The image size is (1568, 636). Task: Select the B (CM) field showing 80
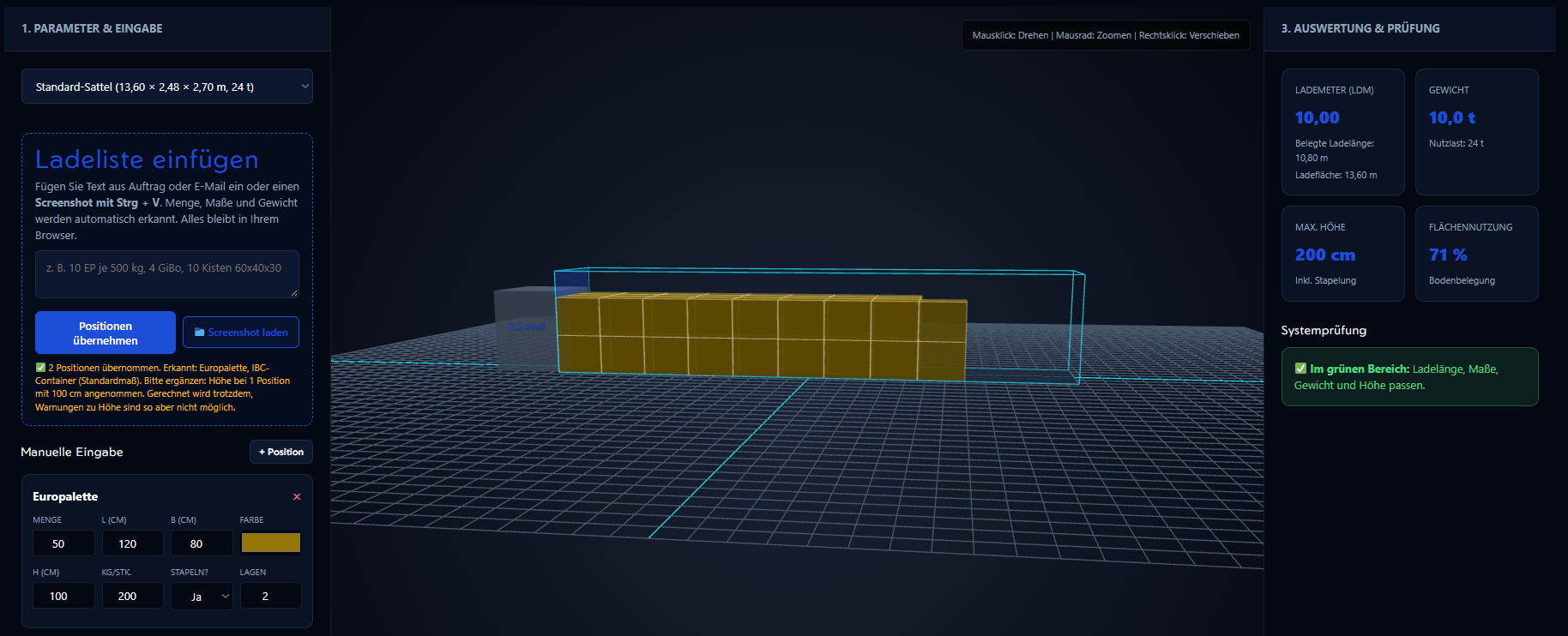(202, 543)
